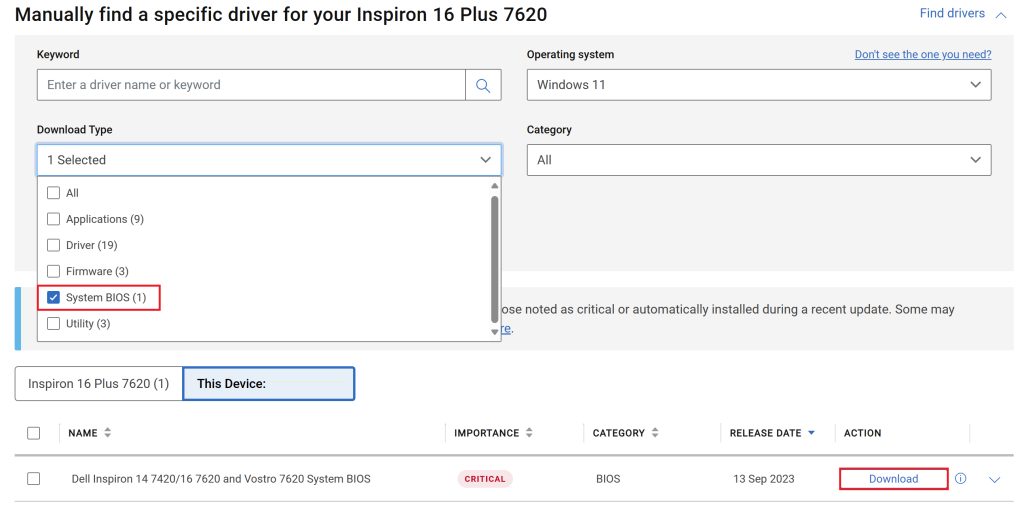Open the Operating system Windows 11 dropdown
Viewport: 1024px width, 525px height.
pyautogui.click(x=758, y=85)
